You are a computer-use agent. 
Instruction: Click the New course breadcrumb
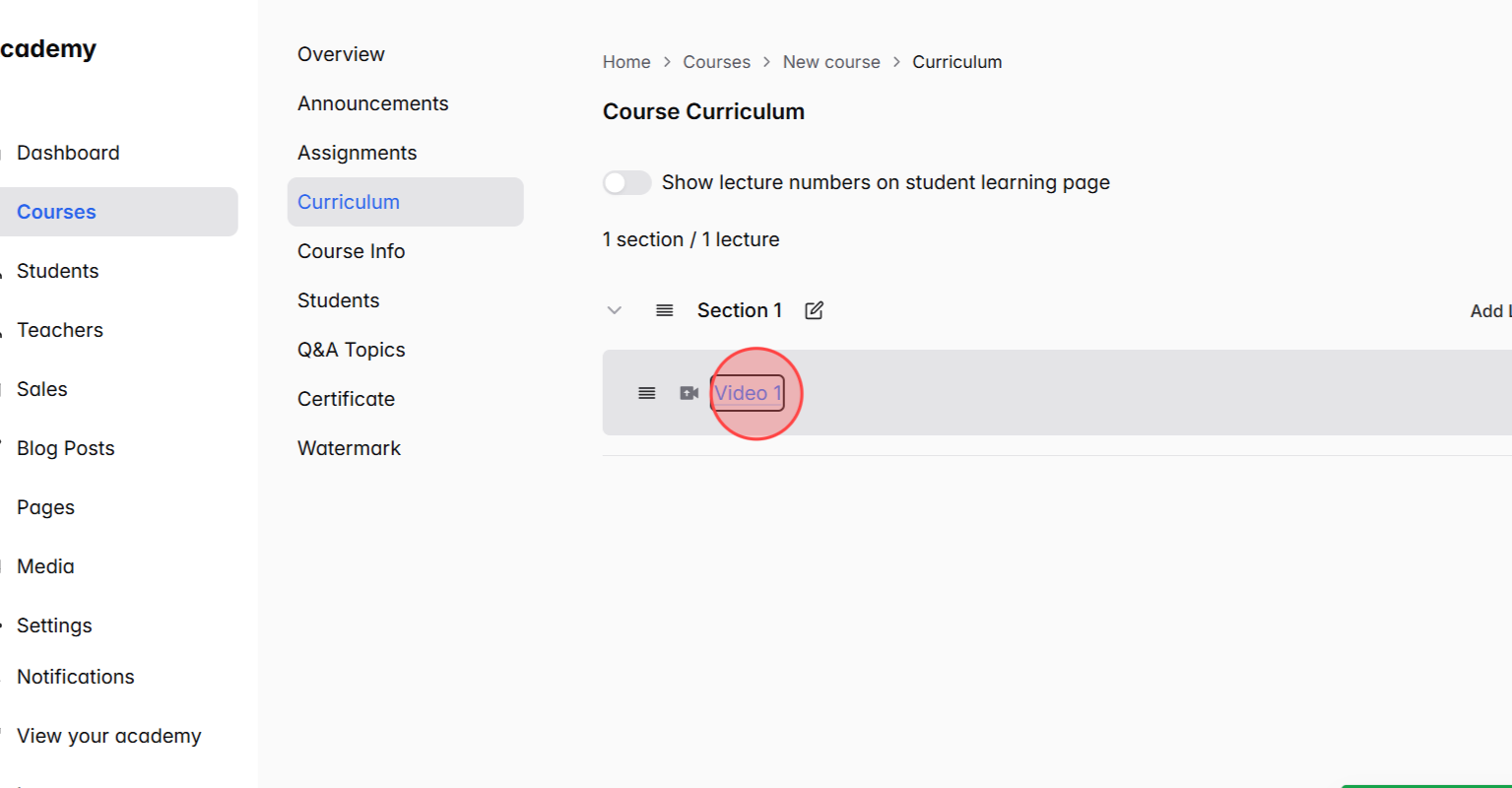tap(831, 61)
